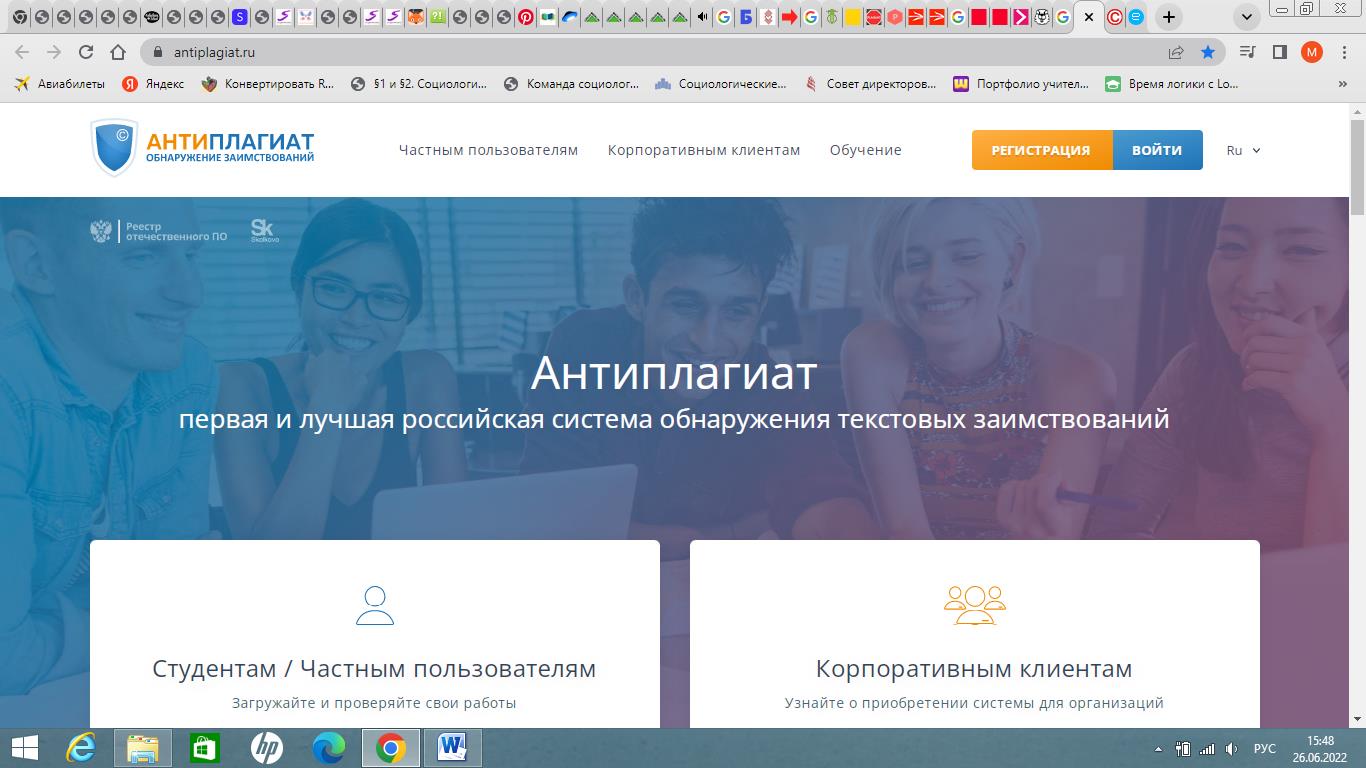Show the browser side panel
Screen dimensions: 1366x768
point(1279,52)
